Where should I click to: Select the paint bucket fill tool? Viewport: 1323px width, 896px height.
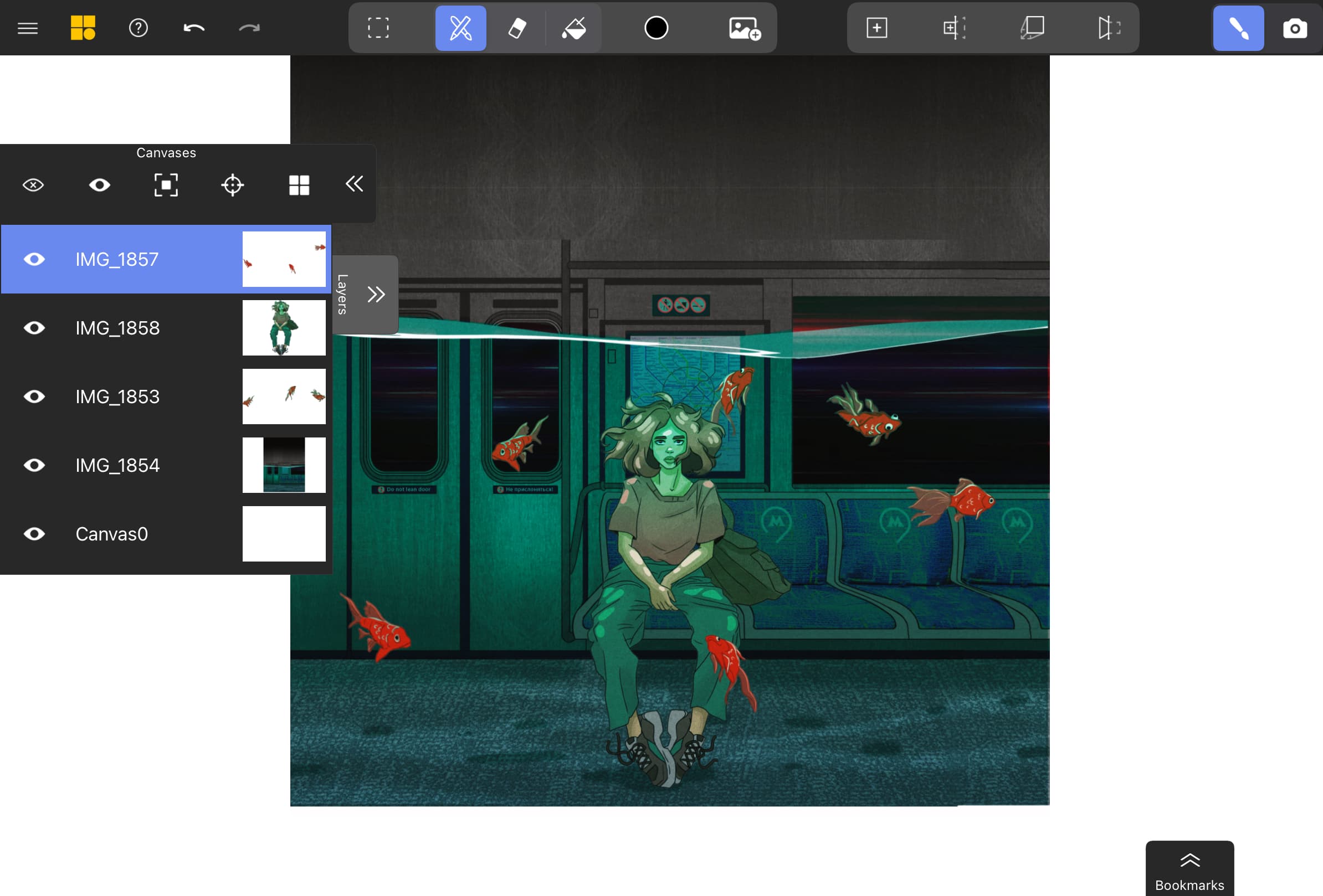[574, 28]
